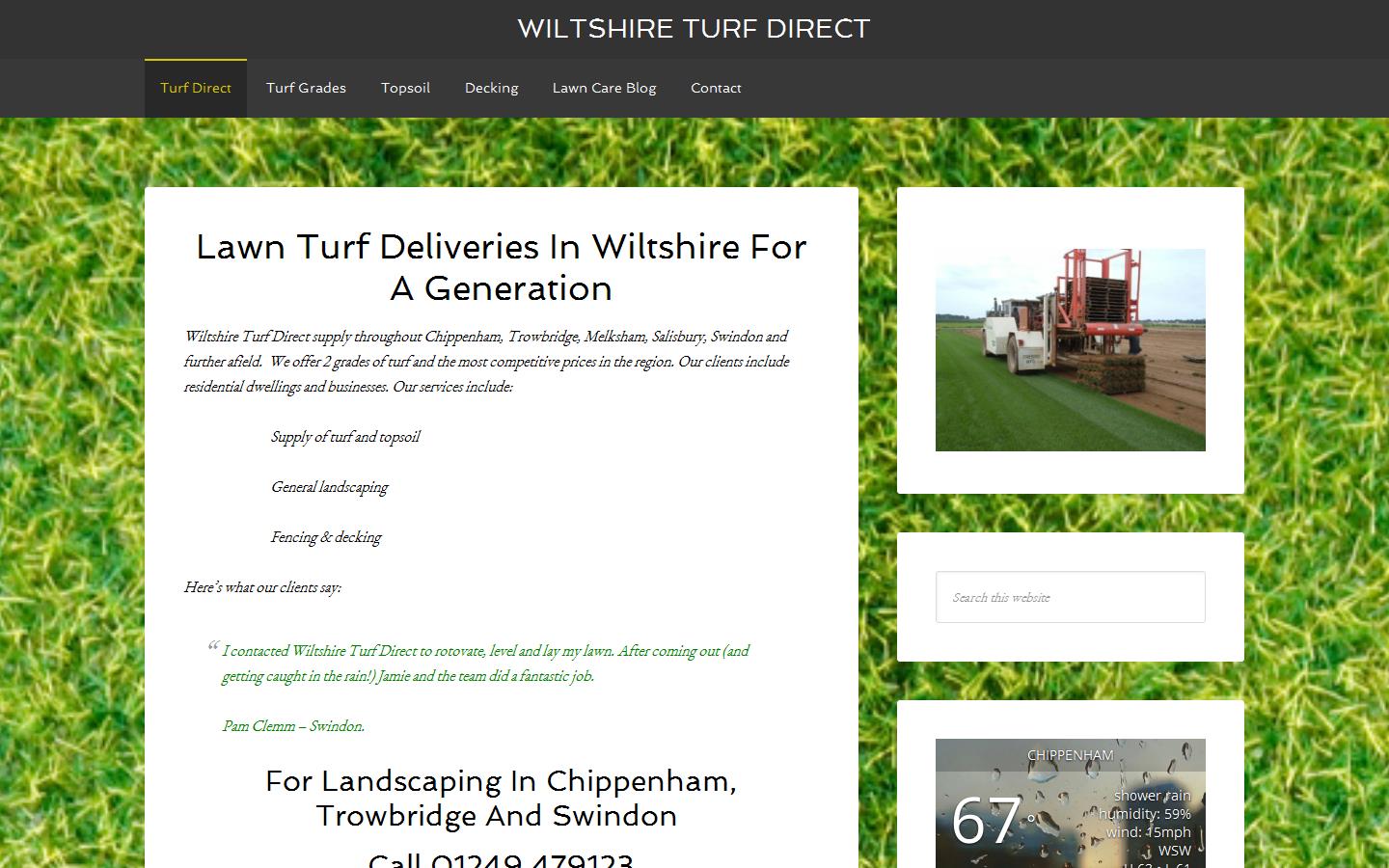Click the 'shower rain' weather condition
The height and width of the screenshot is (868, 1389).
pyautogui.click(x=1153, y=796)
